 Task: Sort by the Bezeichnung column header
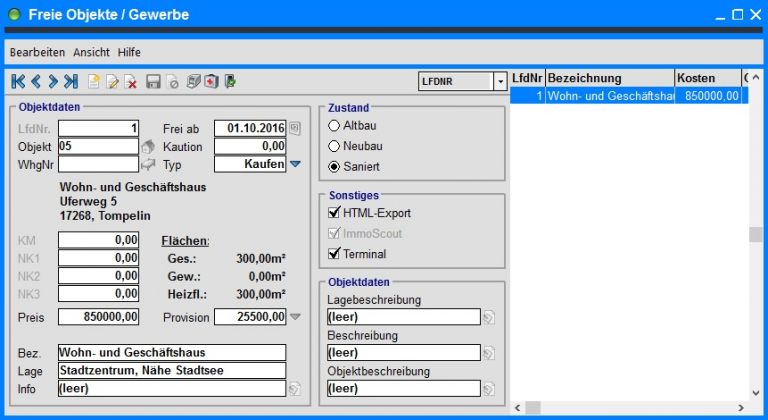coord(610,78)
